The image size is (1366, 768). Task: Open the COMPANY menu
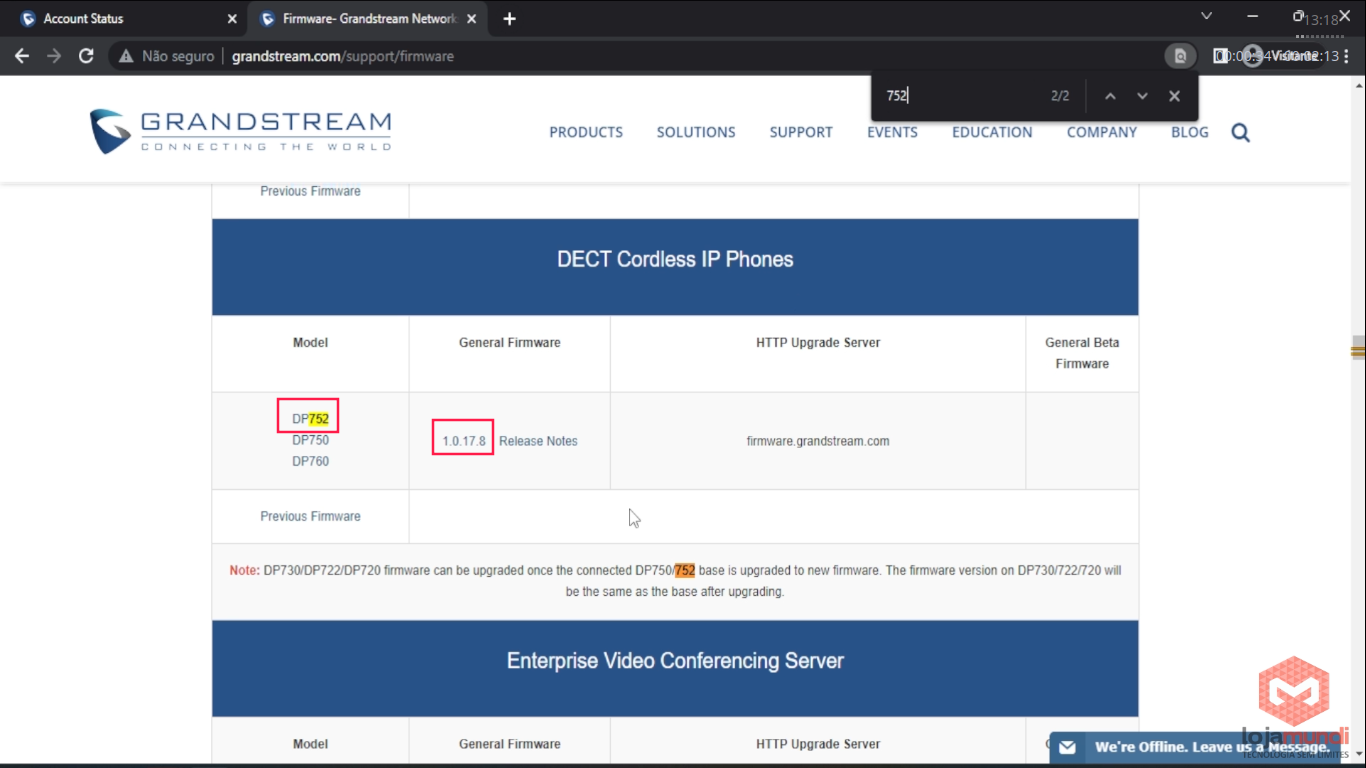[x=1102, y=132]
